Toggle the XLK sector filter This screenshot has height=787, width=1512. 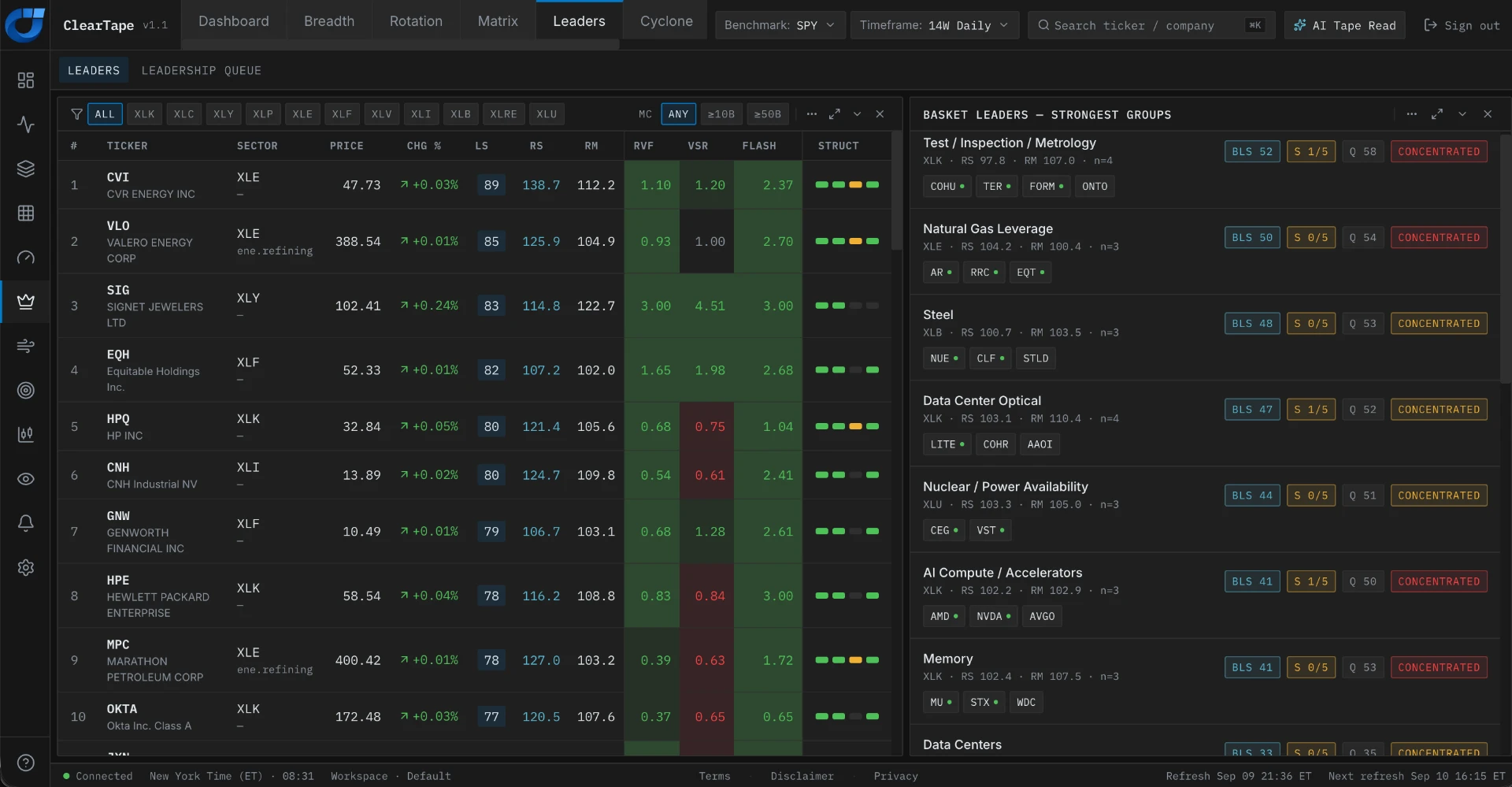coord(145,114)
